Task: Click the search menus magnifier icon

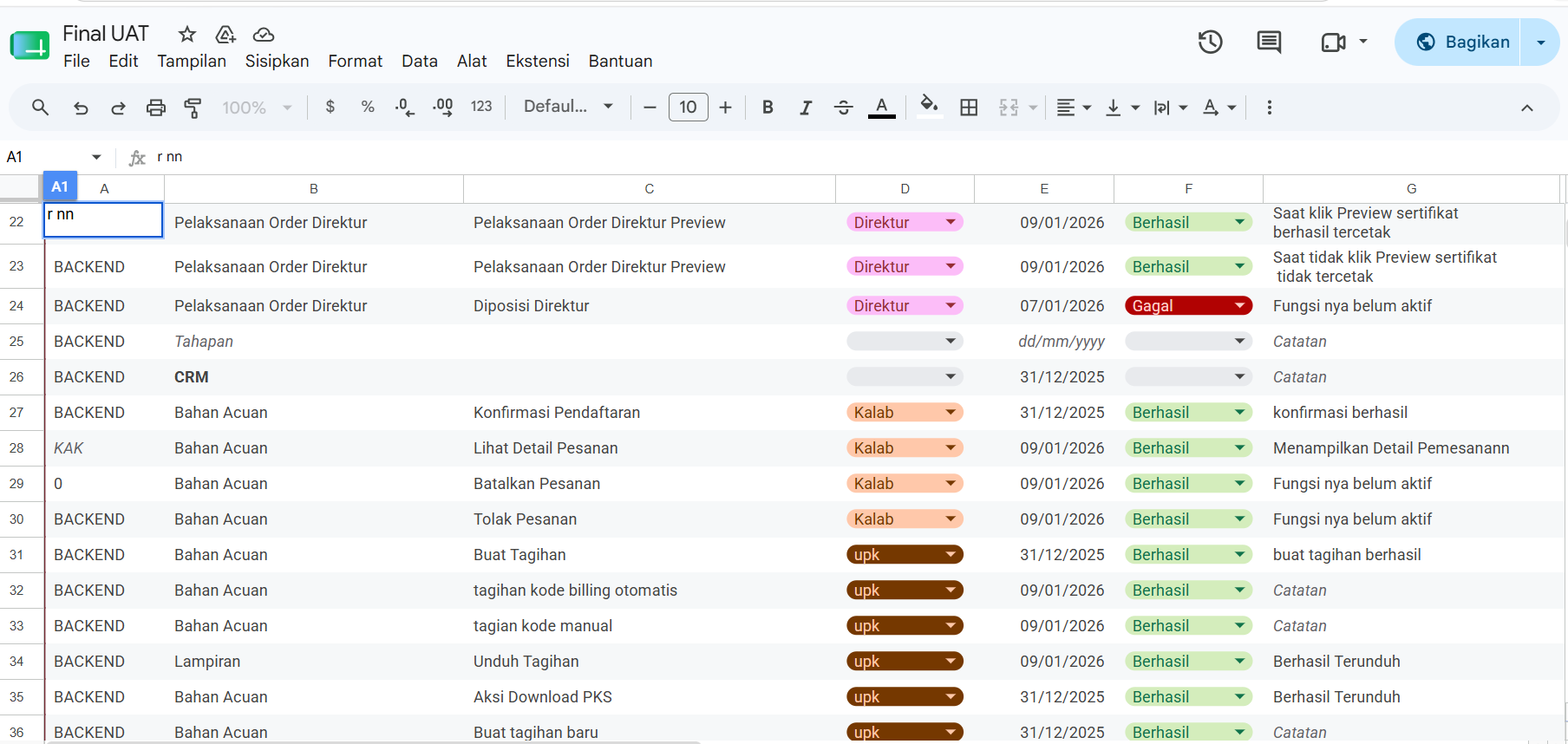Action: (40, 108)
